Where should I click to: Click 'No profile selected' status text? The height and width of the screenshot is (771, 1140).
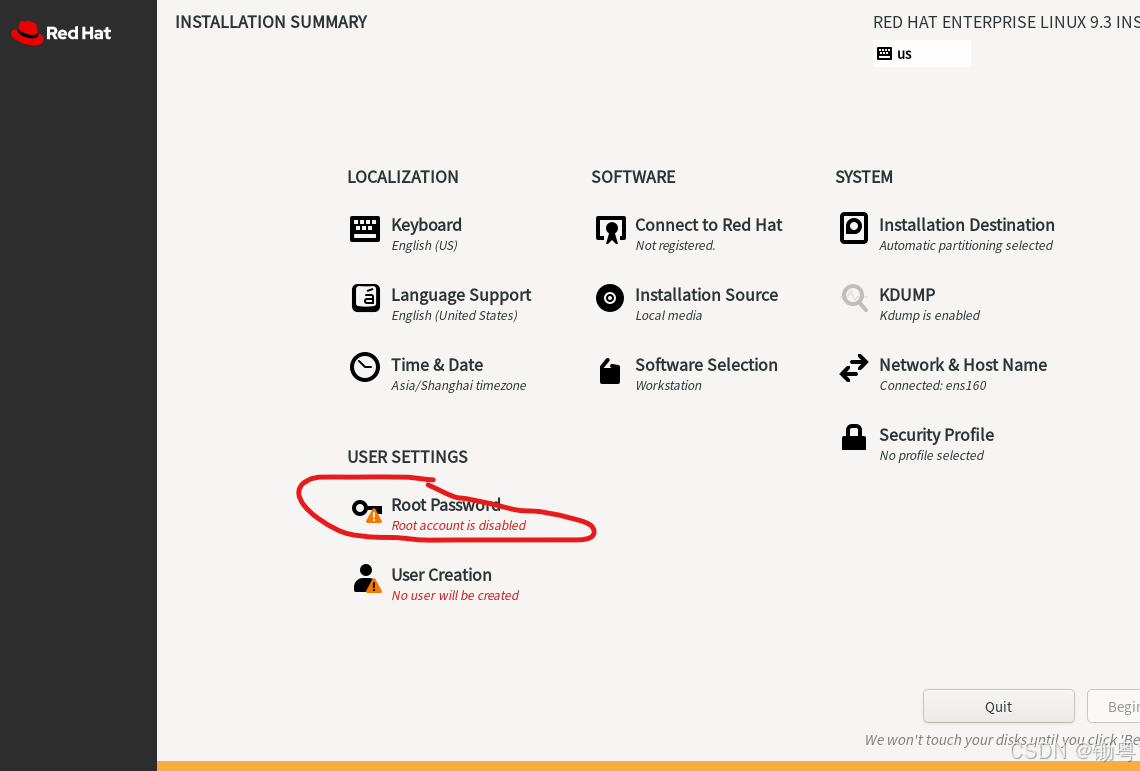931,455
